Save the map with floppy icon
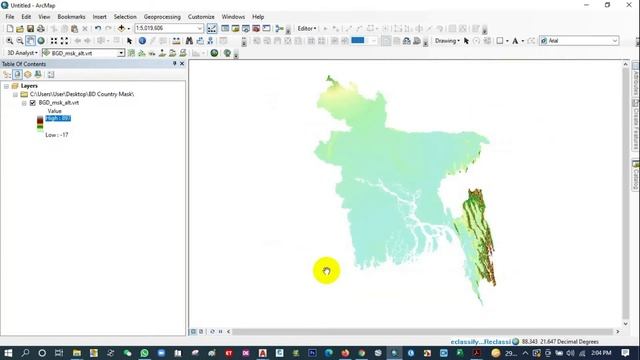 (30, 29)
